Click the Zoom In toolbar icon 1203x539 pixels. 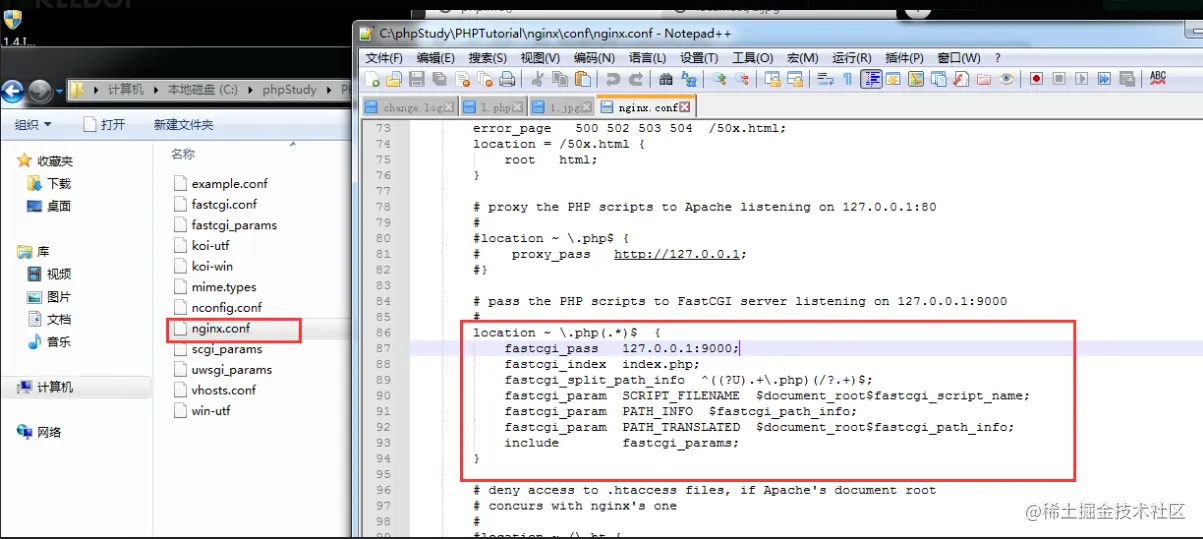pyautogui.click(x=719, y=79)
